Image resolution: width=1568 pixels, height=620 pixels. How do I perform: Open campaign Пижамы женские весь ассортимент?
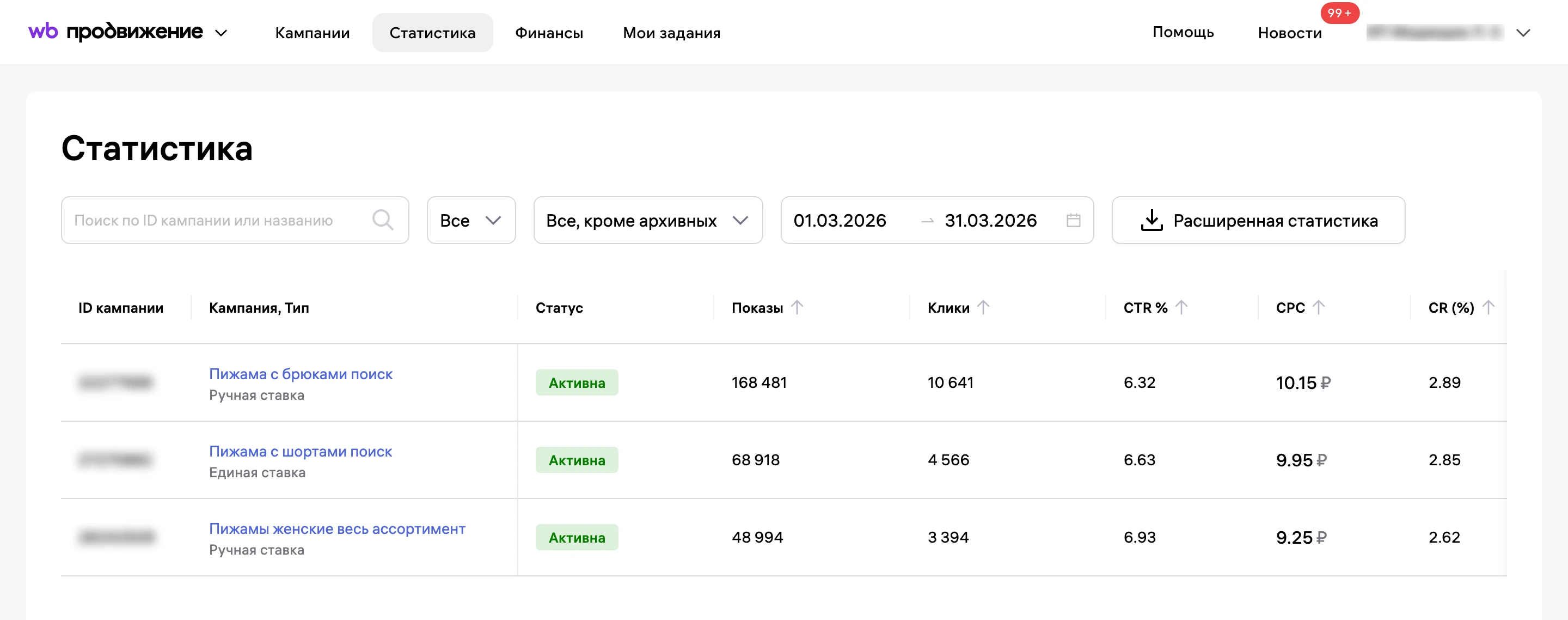pyautogui.click(x=337, y=528)
